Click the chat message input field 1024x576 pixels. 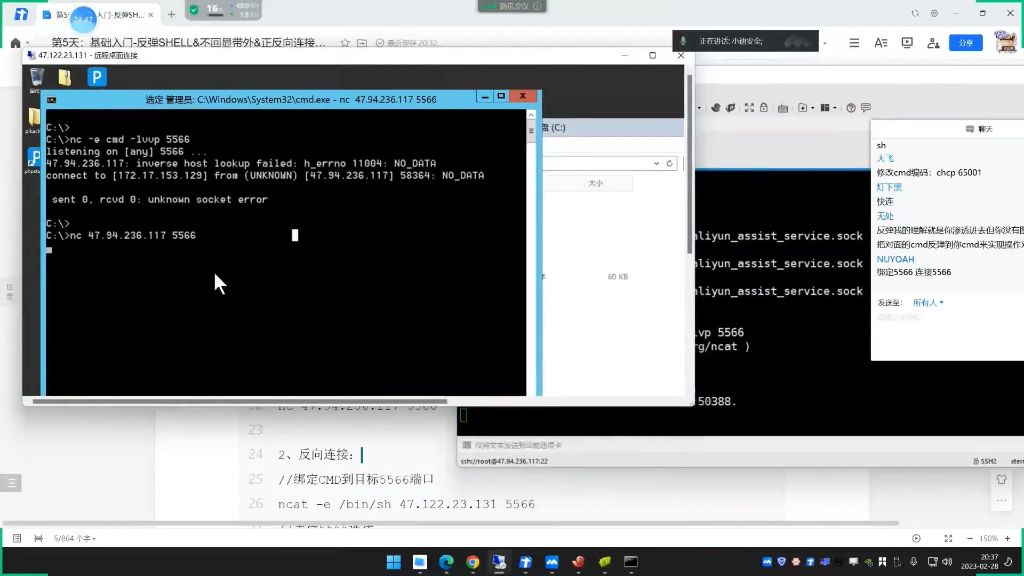[x=947, y=317]
